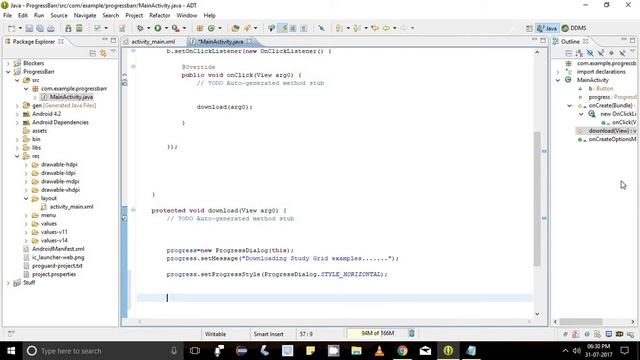Expand the gen folder
This screenshot has height=360, width=640.
[x=17, y=106]
